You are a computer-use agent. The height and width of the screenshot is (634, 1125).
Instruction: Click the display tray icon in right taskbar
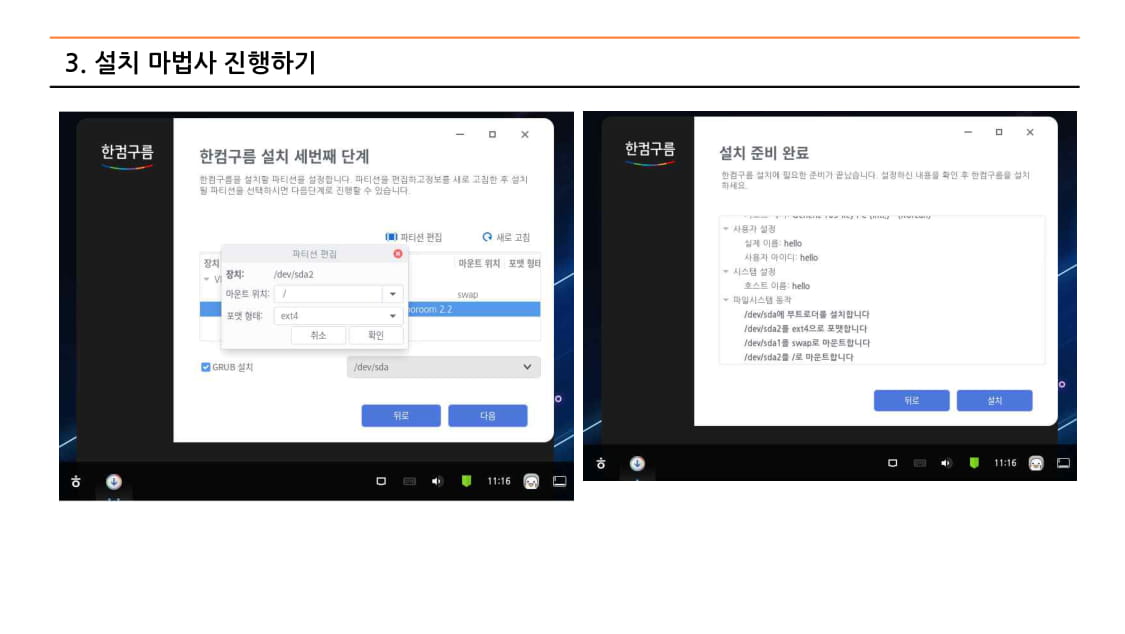tap(893, 463)
